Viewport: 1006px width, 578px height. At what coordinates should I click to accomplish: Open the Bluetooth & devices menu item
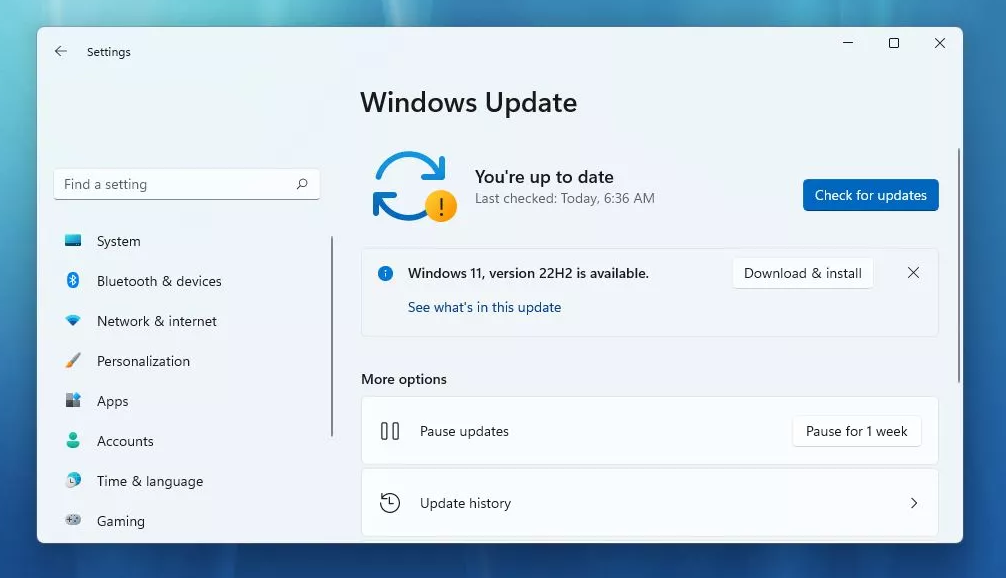(159, 281)
